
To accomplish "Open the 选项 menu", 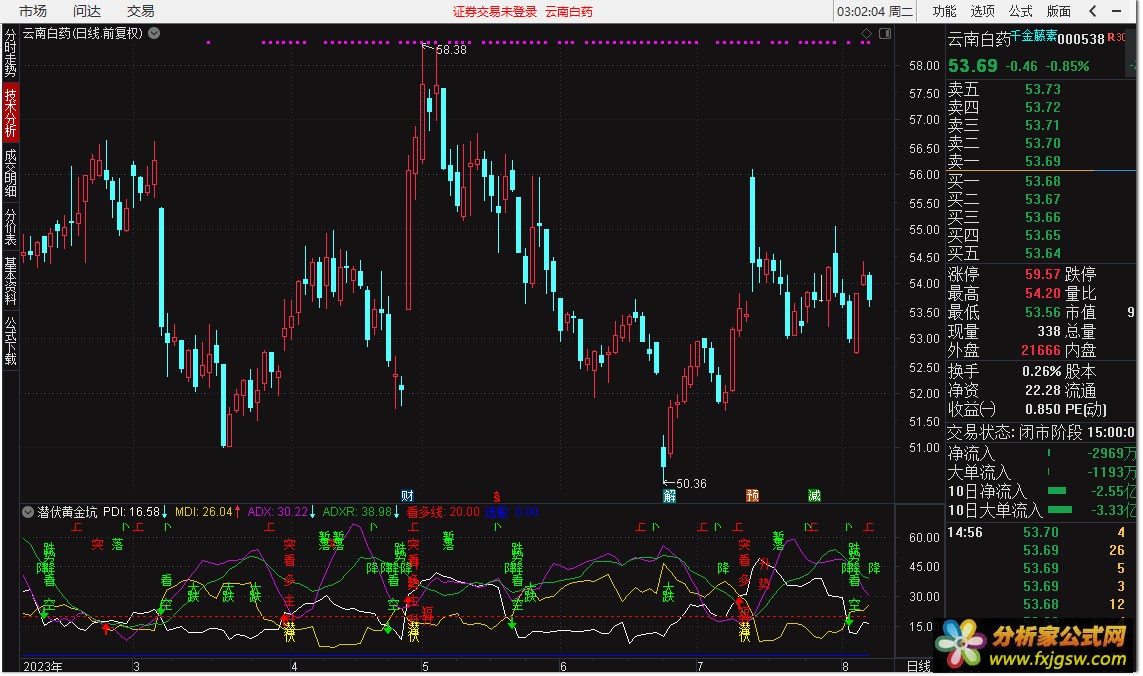I will (x=982, y=11).
